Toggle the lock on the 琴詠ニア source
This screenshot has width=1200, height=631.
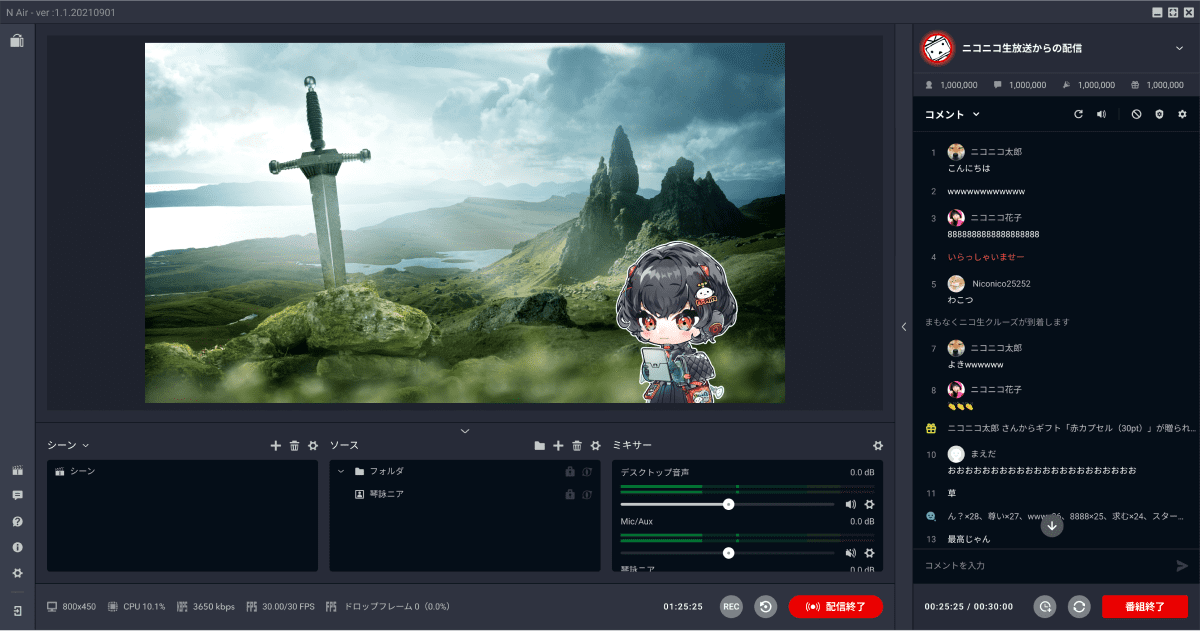click(x=569, y=494)
